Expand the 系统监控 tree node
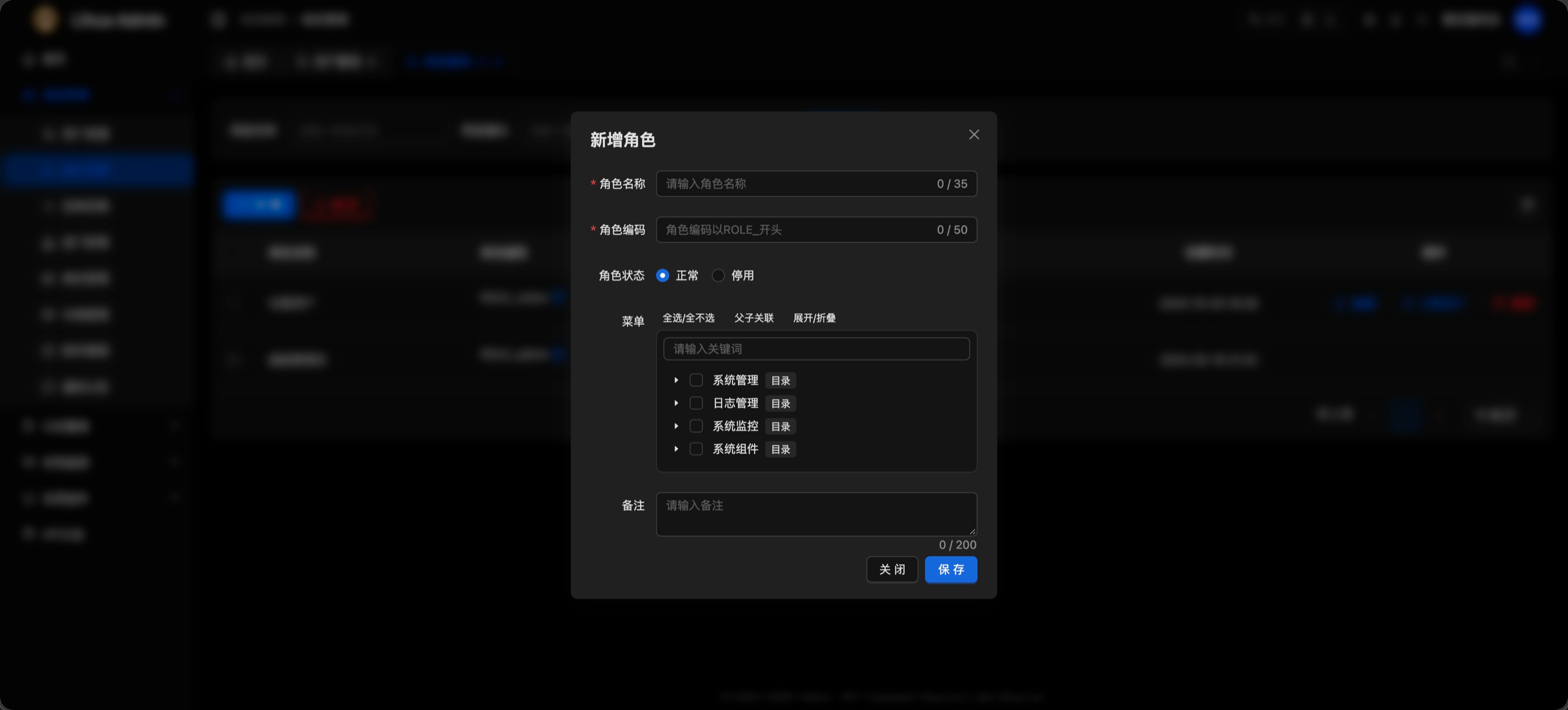The height and width of the screenshot is (710, 1568). tap(676, 426)
